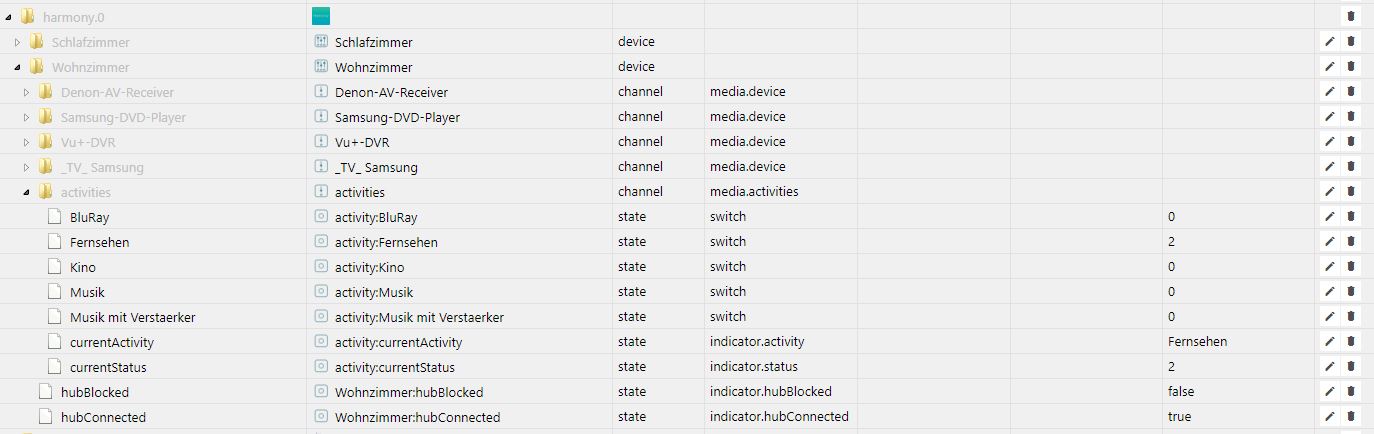The height and width of the screenshot is (434, 1374).
Task: Select the Kino activity tree item
Action: pos(83,267)
